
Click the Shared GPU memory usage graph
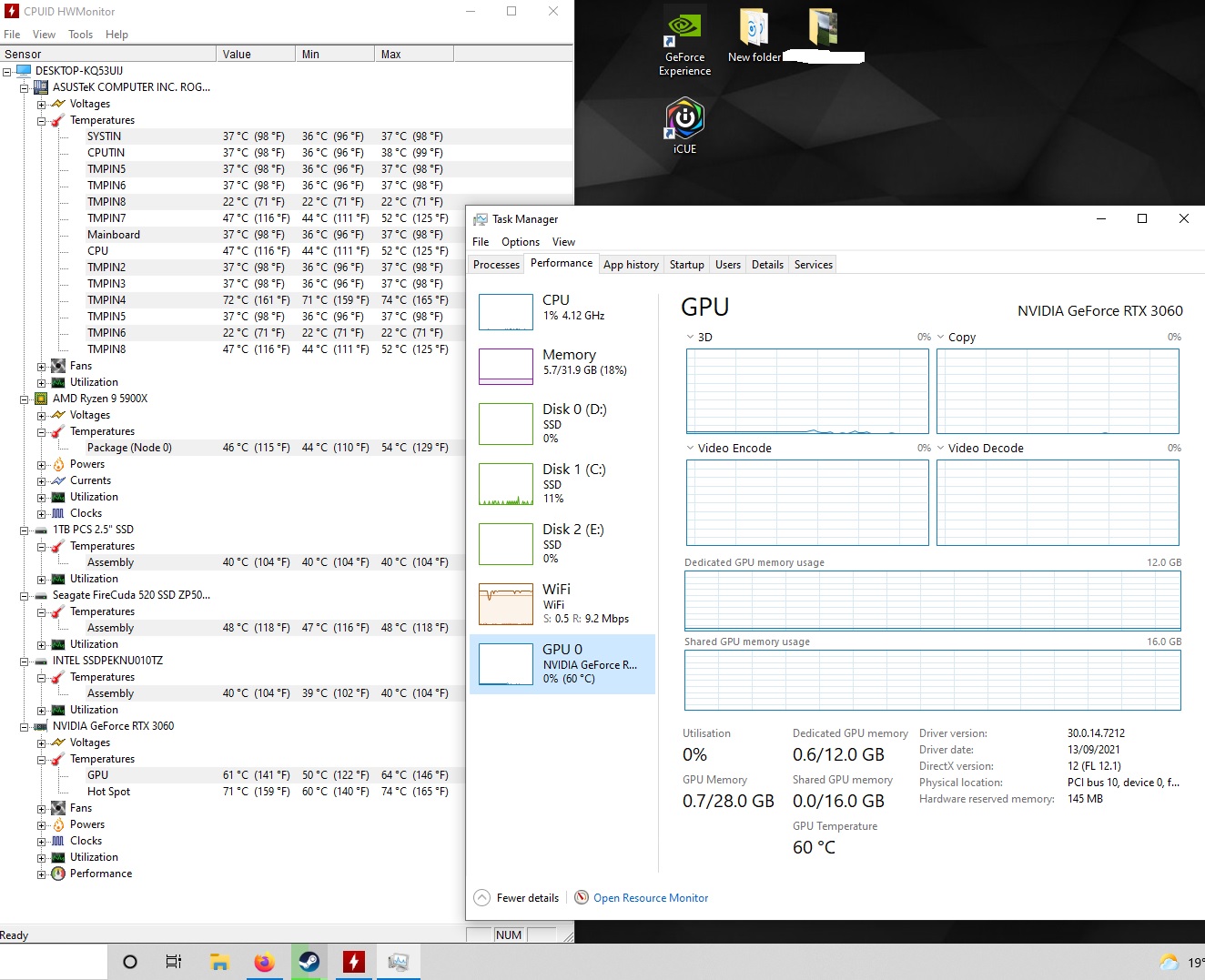pos(933,680)
